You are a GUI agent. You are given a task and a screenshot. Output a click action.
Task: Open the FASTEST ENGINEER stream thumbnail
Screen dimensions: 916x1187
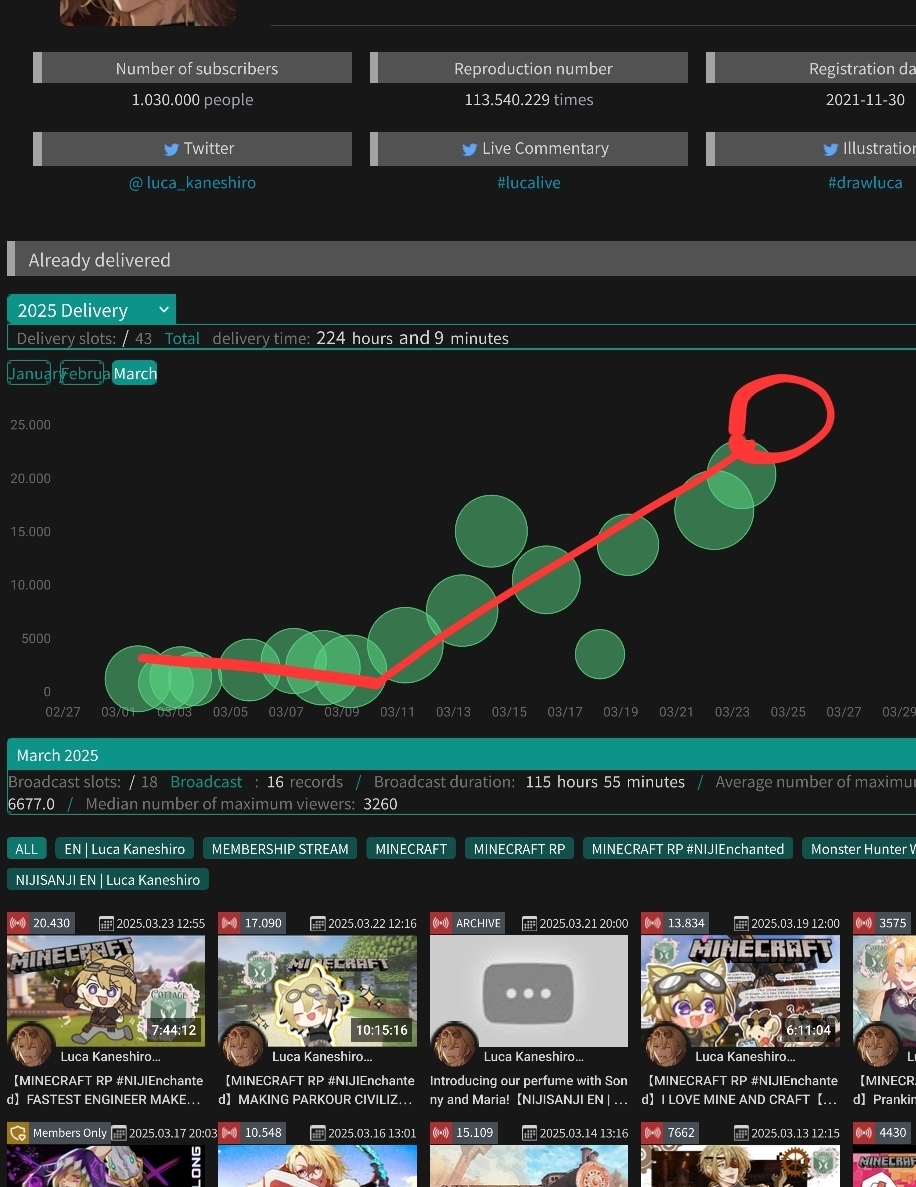click(x=106, y=991)
